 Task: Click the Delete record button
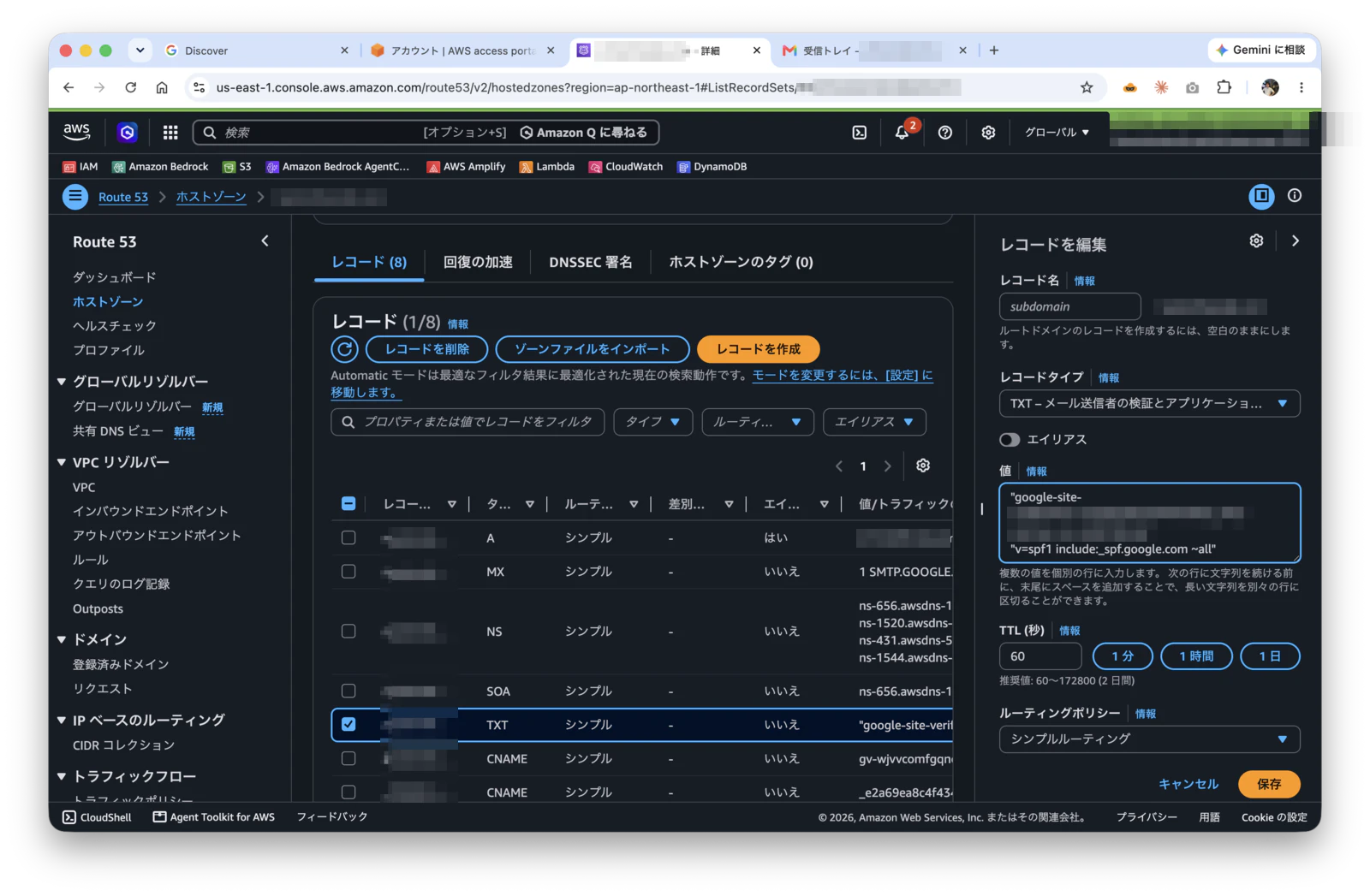(426, 349)
